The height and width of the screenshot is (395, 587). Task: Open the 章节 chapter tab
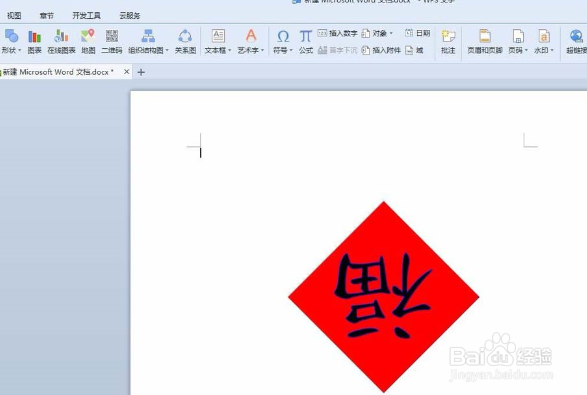[47, 16]
